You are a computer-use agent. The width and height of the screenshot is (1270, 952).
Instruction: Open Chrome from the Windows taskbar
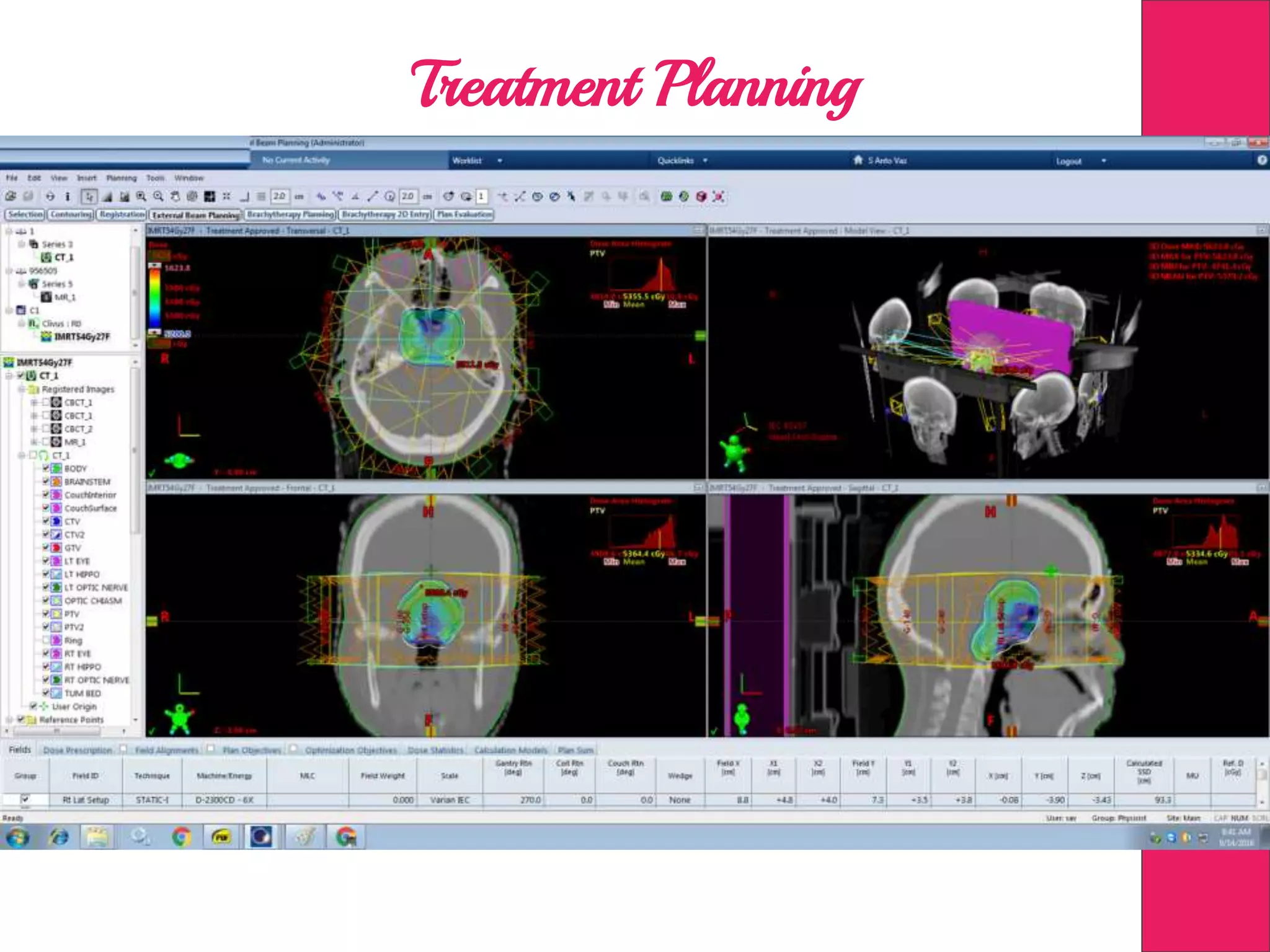(180, 837)
